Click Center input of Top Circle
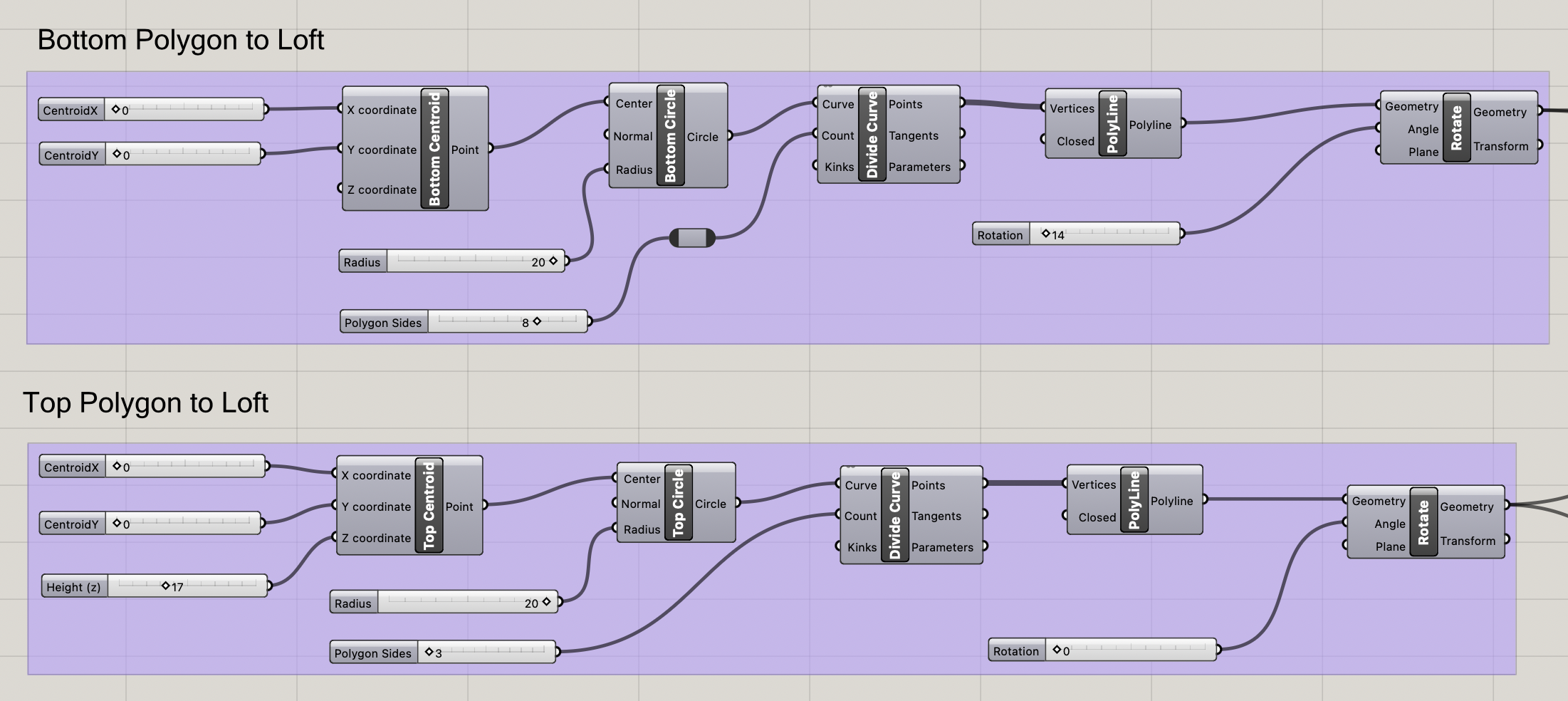 [x=642, y=479]
